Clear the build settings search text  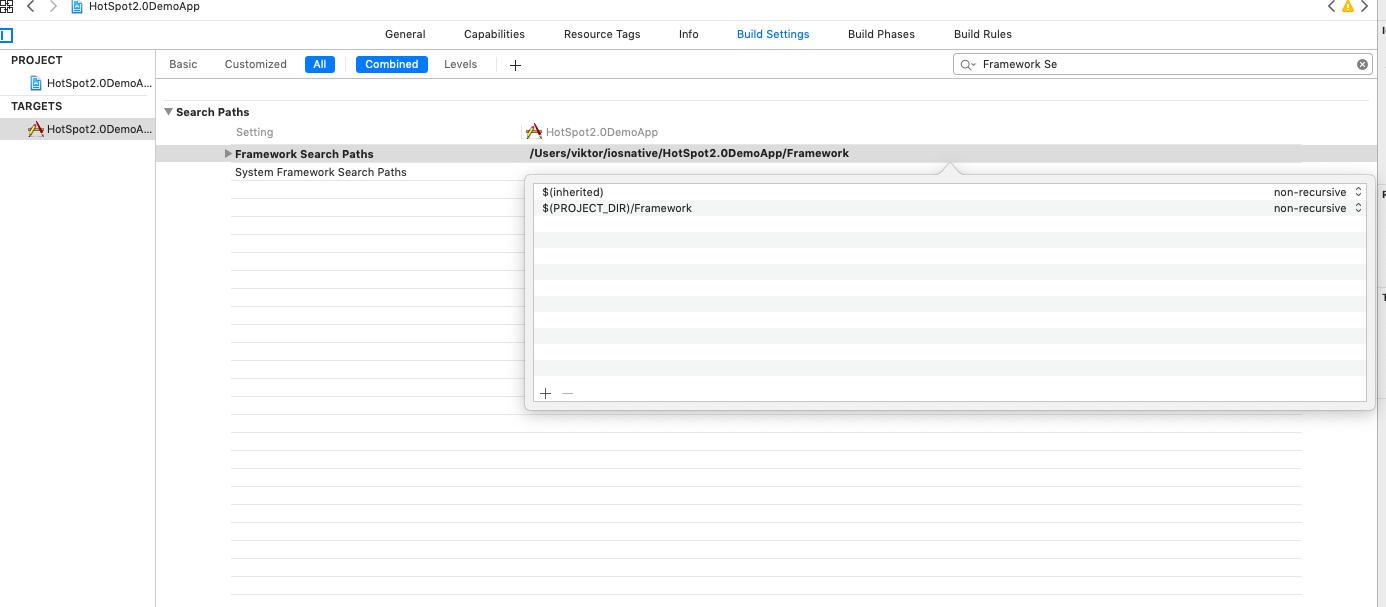(1362, 64)
